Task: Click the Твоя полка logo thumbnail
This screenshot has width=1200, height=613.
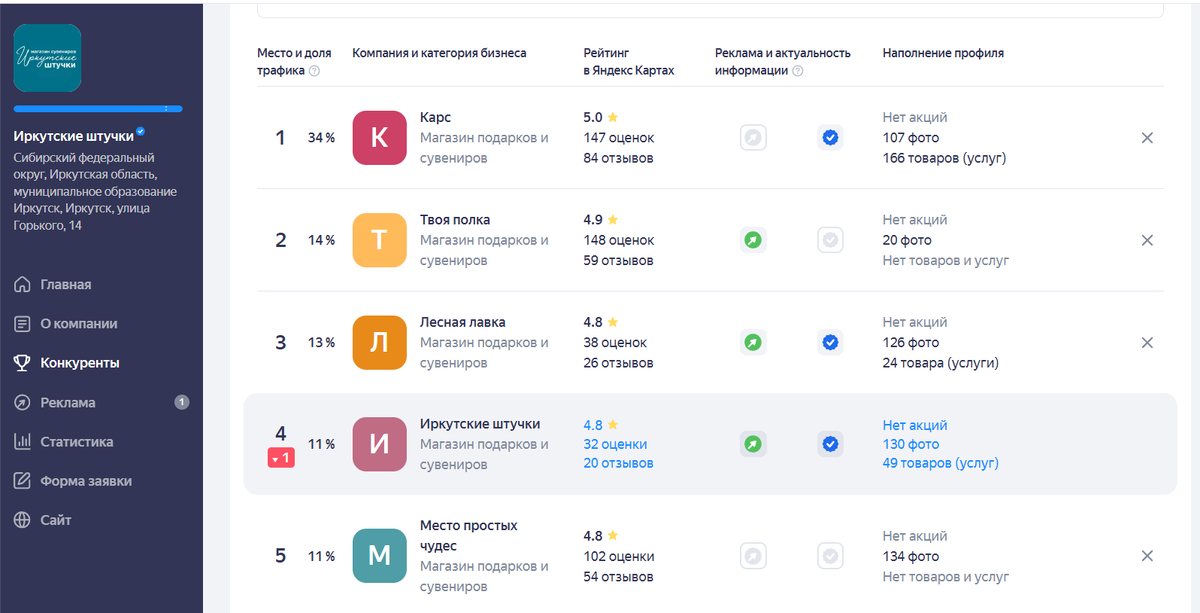Action: coord(379,240)
